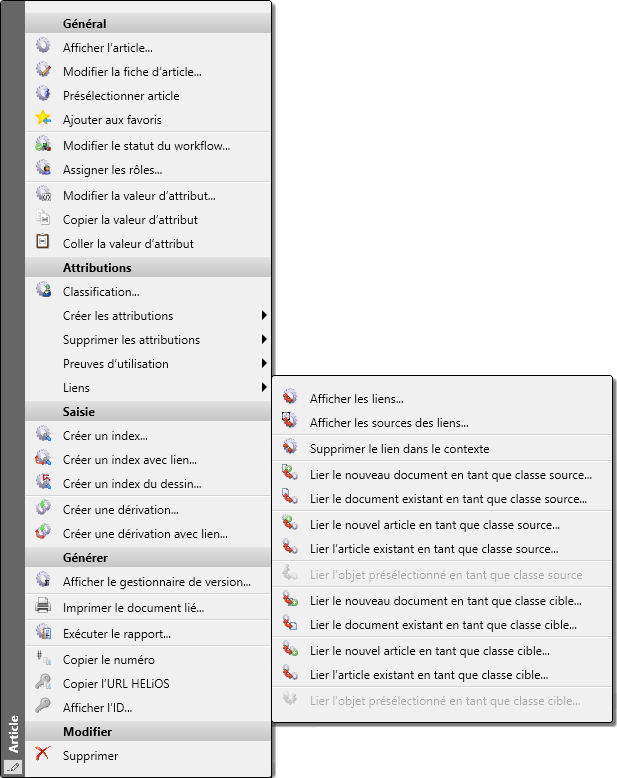
Task: Click the clipboard icon for Coller la valeur d'attribut
Action: point(43,241)
